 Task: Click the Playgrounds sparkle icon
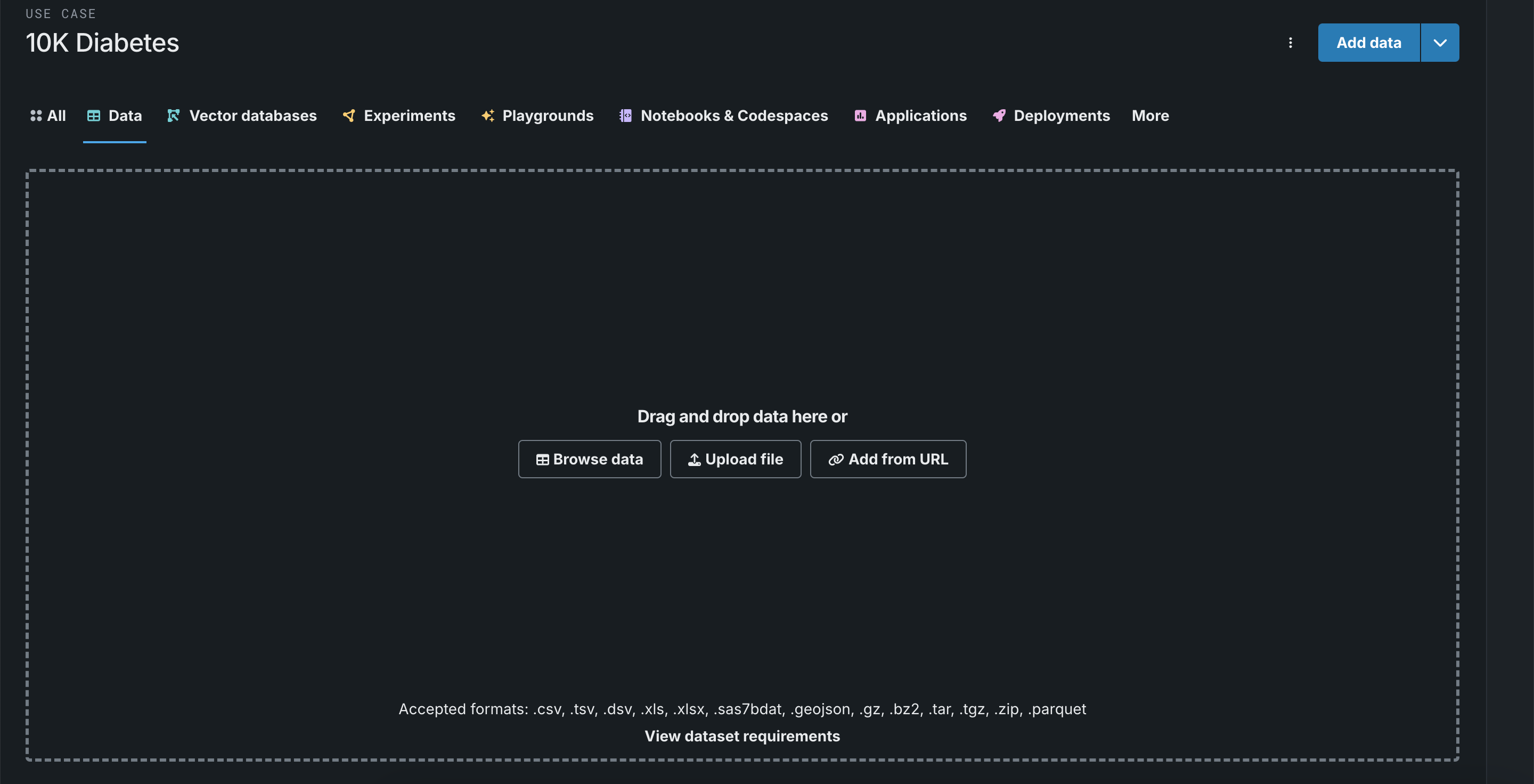[x=488, y=116]
